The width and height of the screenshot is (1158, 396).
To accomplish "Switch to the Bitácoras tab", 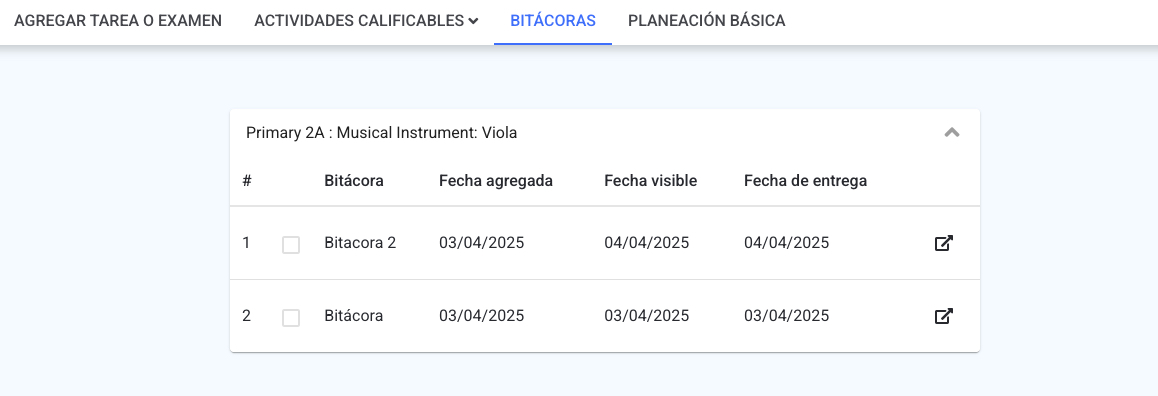I will pos(553,21).
